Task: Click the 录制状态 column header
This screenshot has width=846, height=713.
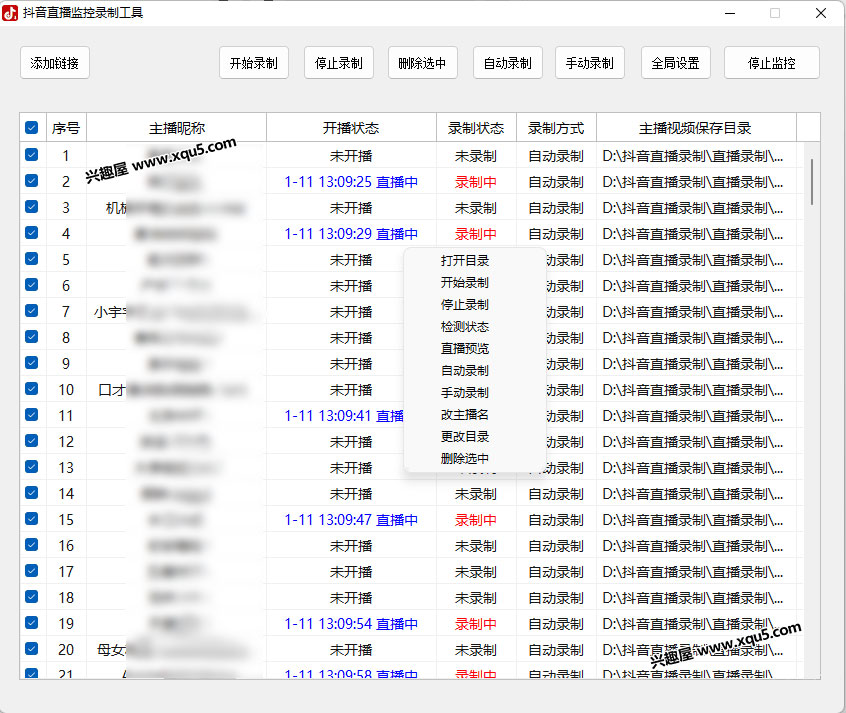Action: [x=476, y=128]
